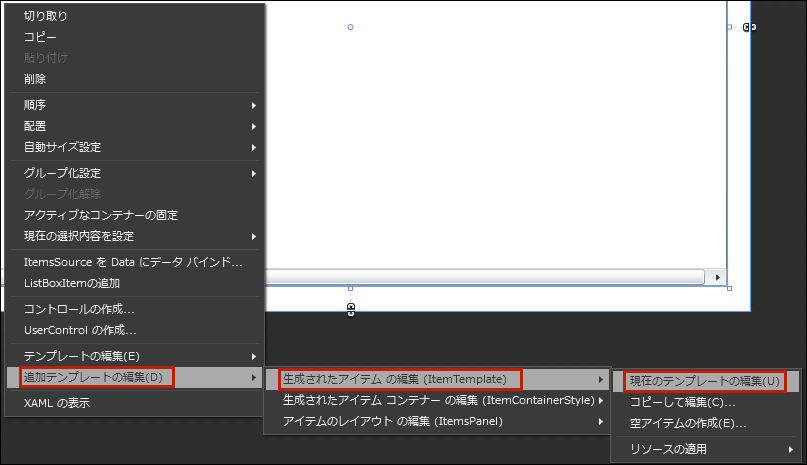Expand arrow beside 配置
The width and height of the screenshot is (807, 465).
254,127
